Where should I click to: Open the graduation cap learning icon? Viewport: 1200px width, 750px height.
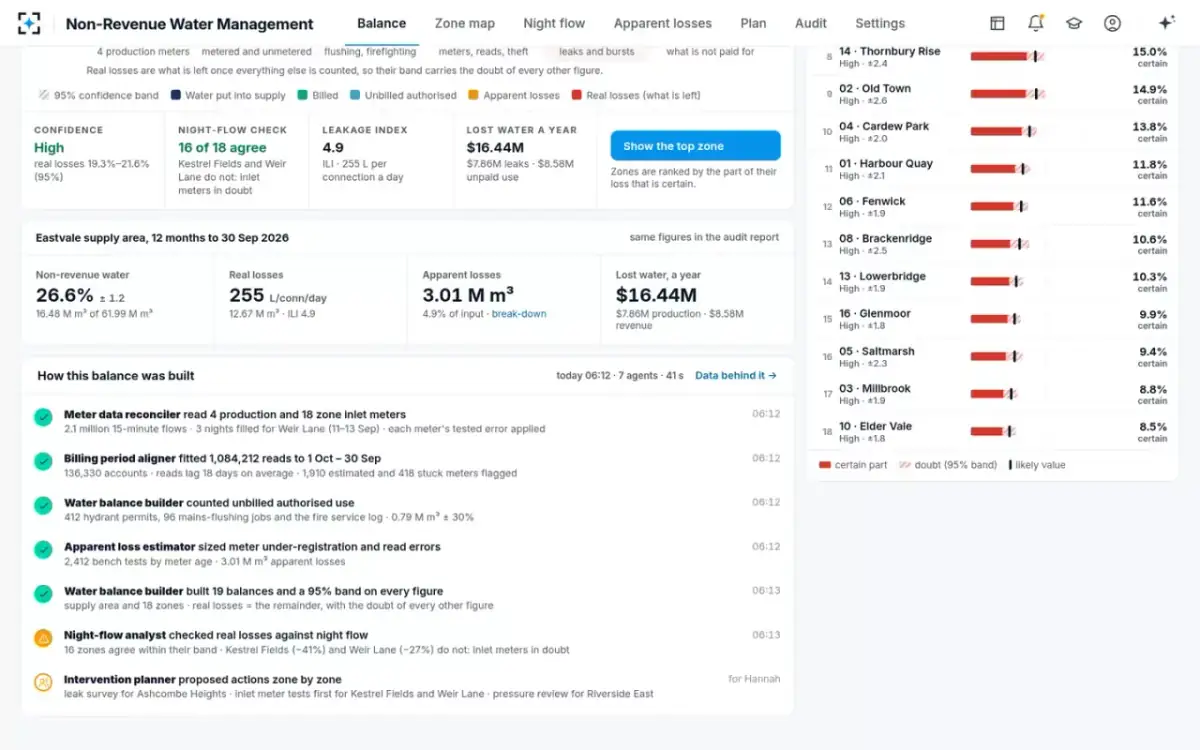(1074, 23)
